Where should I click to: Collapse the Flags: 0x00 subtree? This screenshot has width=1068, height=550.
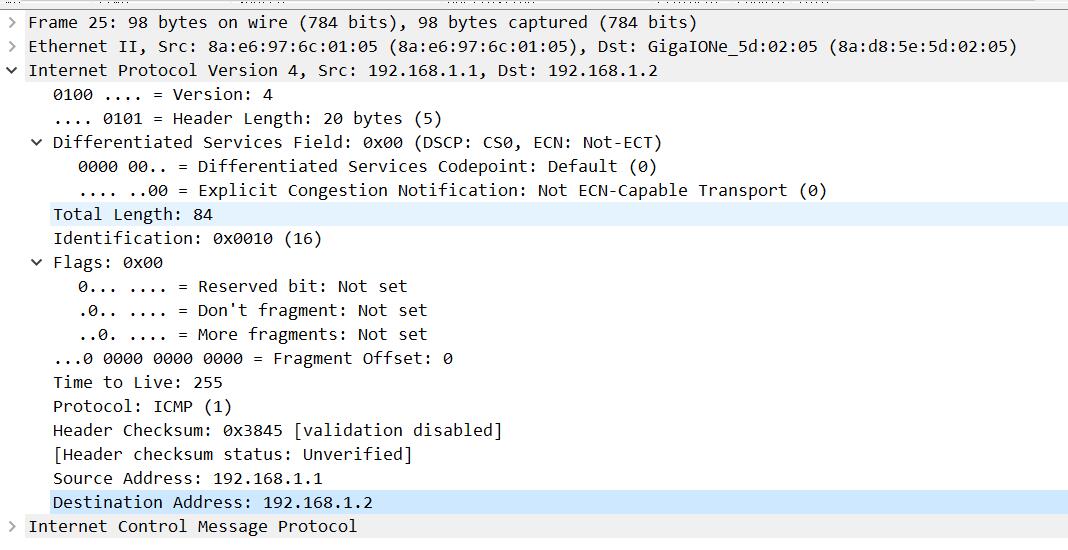tap(37, 262)
